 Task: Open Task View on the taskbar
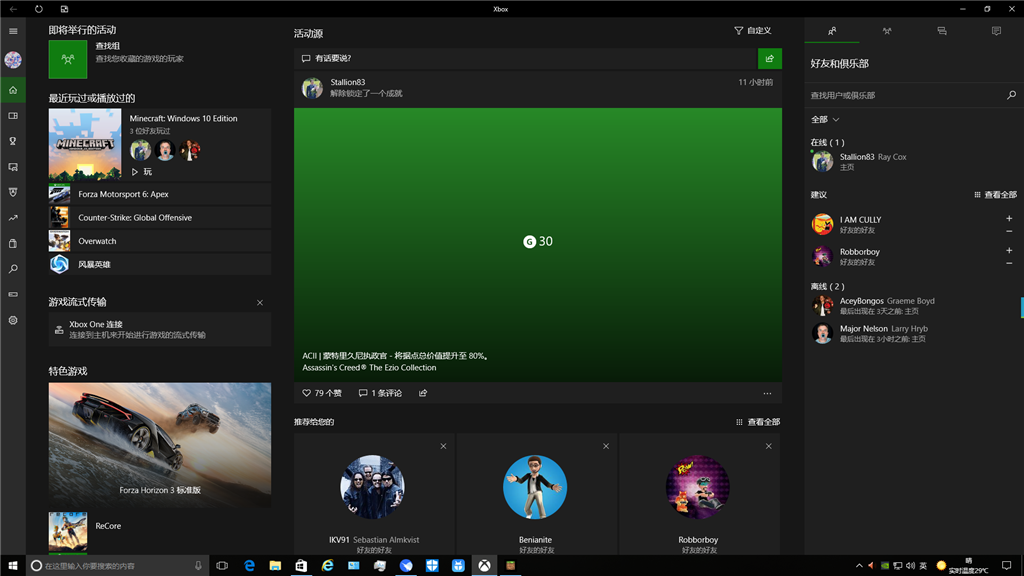(x=222, y=566)
